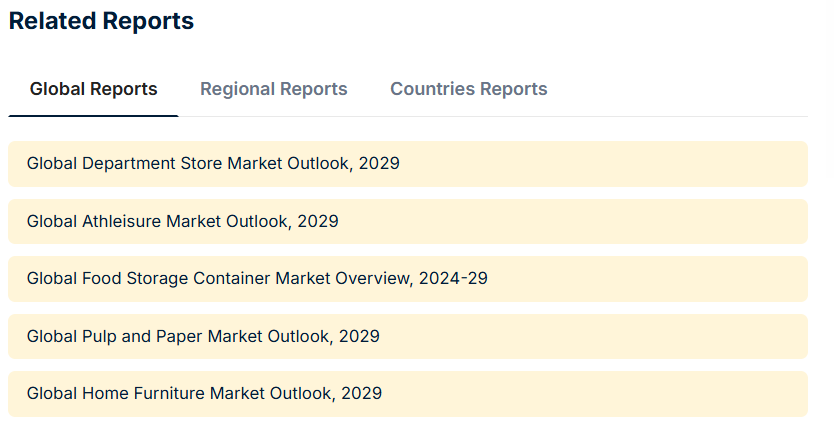Image resolution: width=834 pixels, height=430 pixels.
Task: Open the Countries Reports tab
Action: tap(469, 89)
